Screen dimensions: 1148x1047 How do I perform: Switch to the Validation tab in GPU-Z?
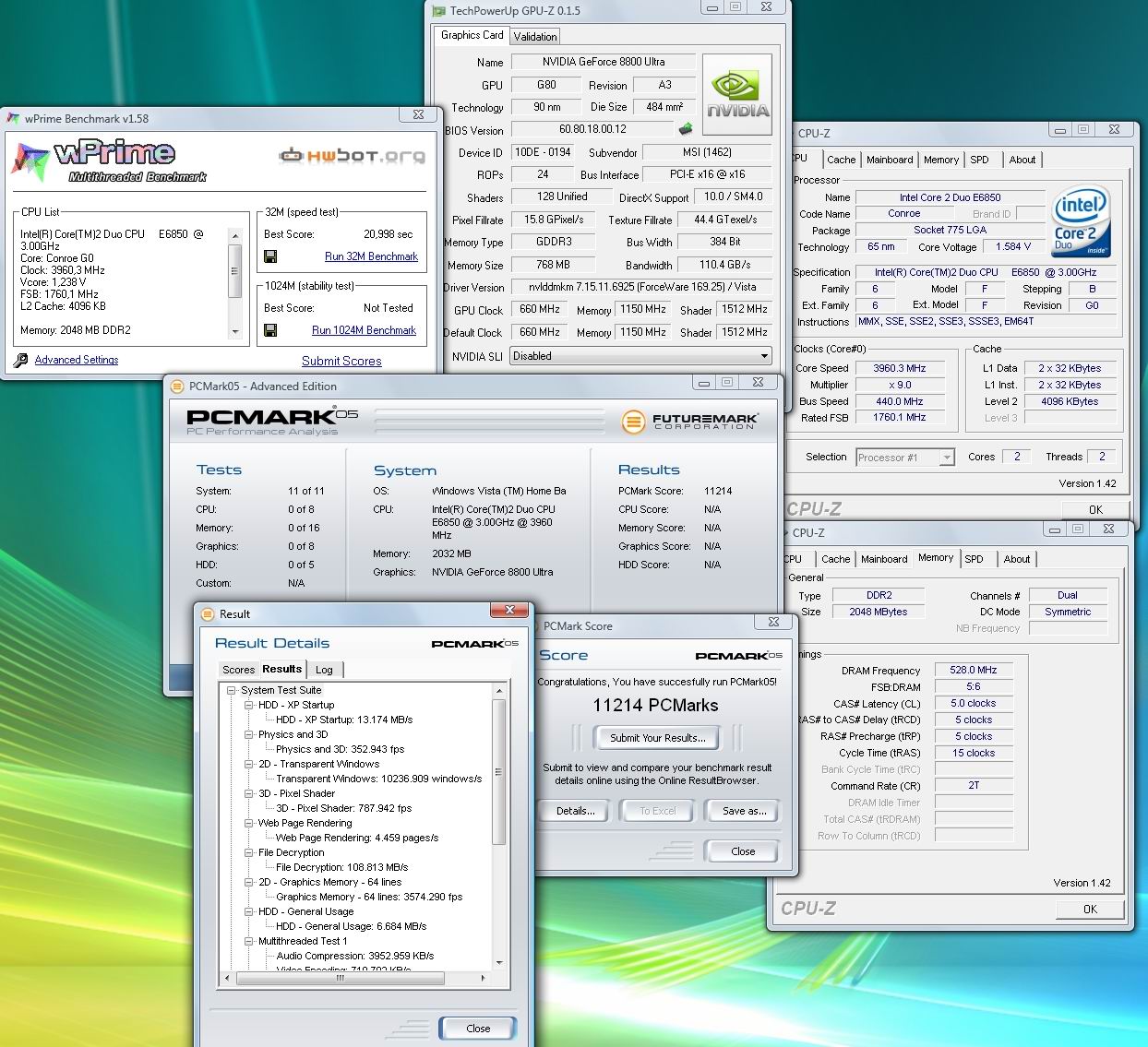[x=535, y=37]
